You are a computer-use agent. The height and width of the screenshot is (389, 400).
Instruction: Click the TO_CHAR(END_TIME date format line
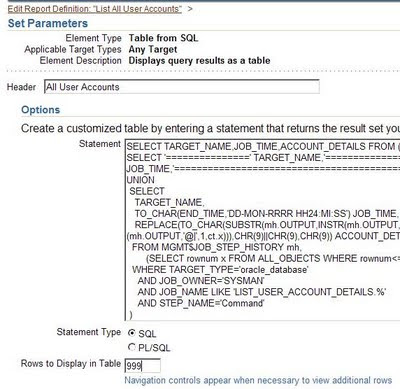[x=266, y=214]
